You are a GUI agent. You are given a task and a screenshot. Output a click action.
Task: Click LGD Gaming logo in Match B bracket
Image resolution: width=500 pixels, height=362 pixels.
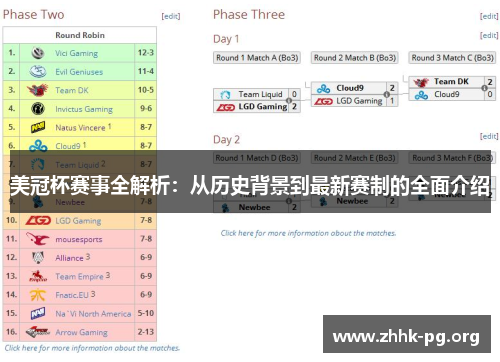[x=323, y=101]
